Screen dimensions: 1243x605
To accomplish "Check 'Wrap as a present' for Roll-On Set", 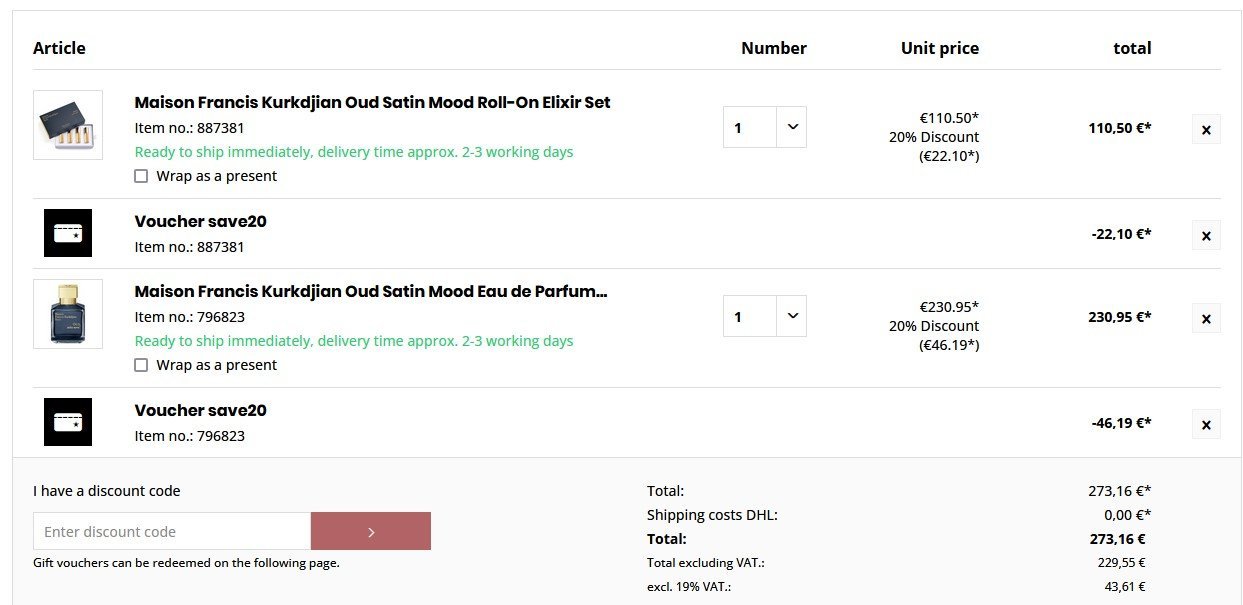I will coord(141,176).
